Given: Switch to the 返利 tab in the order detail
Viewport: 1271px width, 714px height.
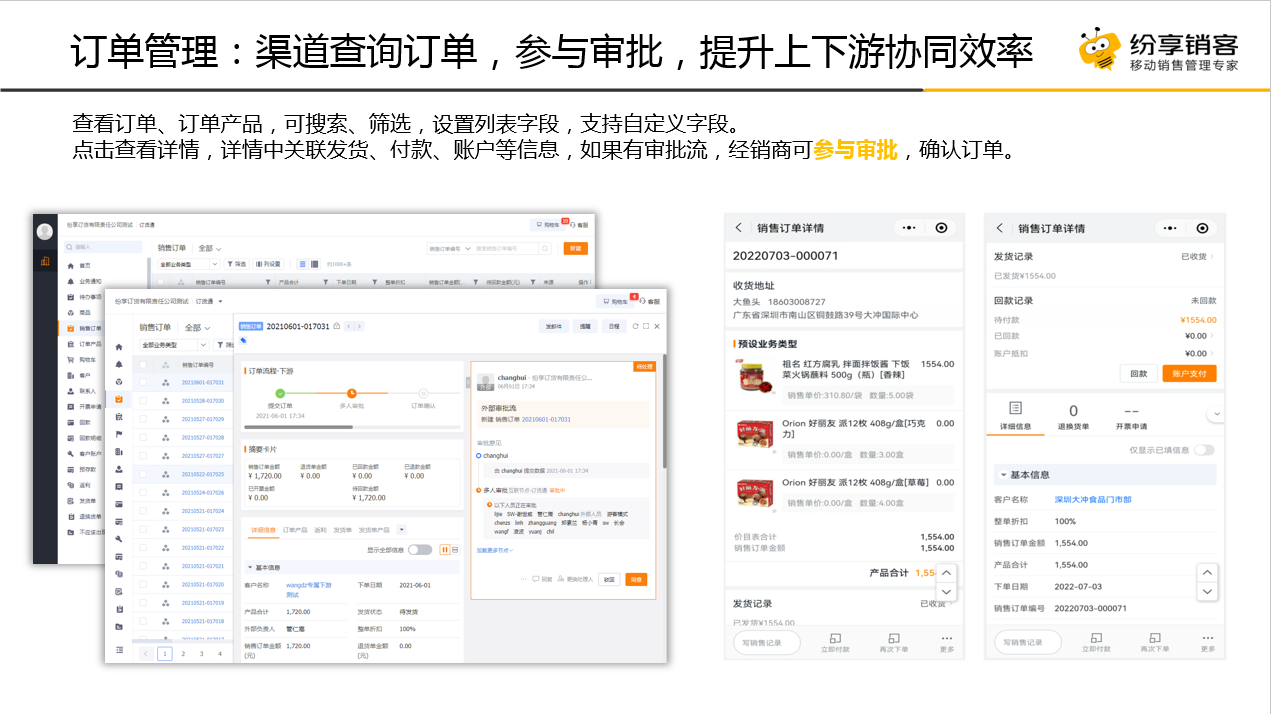Looking at the screenshot, I should [320, 529].
